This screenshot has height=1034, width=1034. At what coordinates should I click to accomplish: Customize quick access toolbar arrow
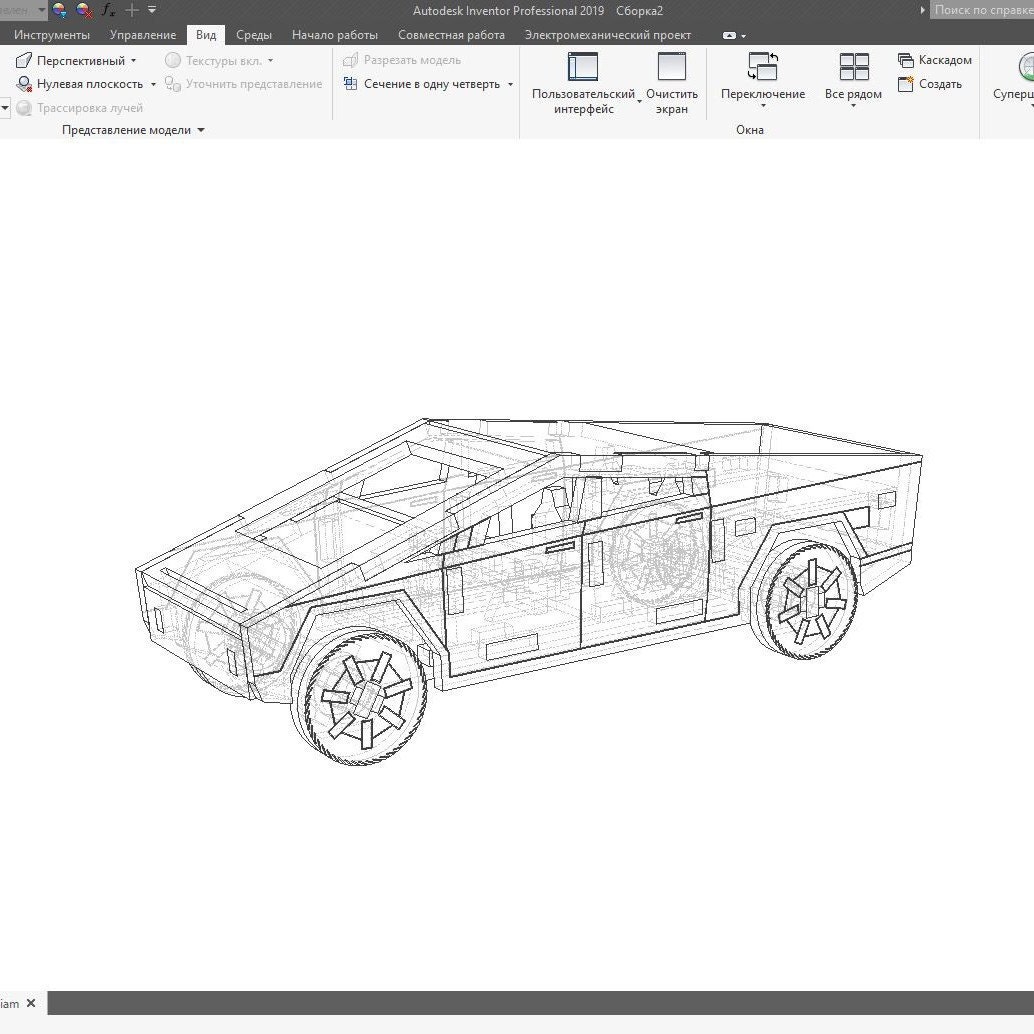[152, 10]
